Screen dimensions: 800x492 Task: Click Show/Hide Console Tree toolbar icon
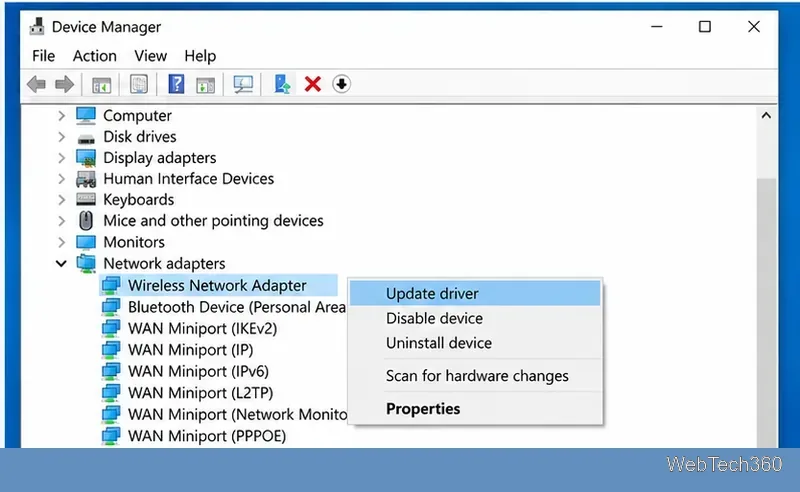pos(101,84)
